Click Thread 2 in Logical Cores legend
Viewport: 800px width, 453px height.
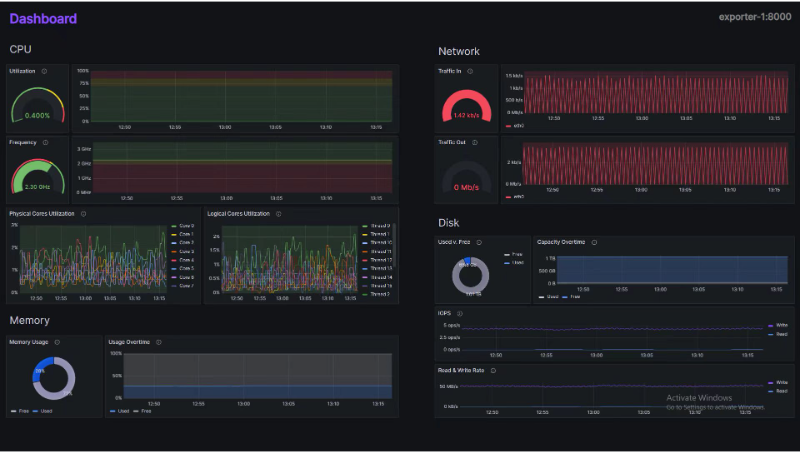376,294
